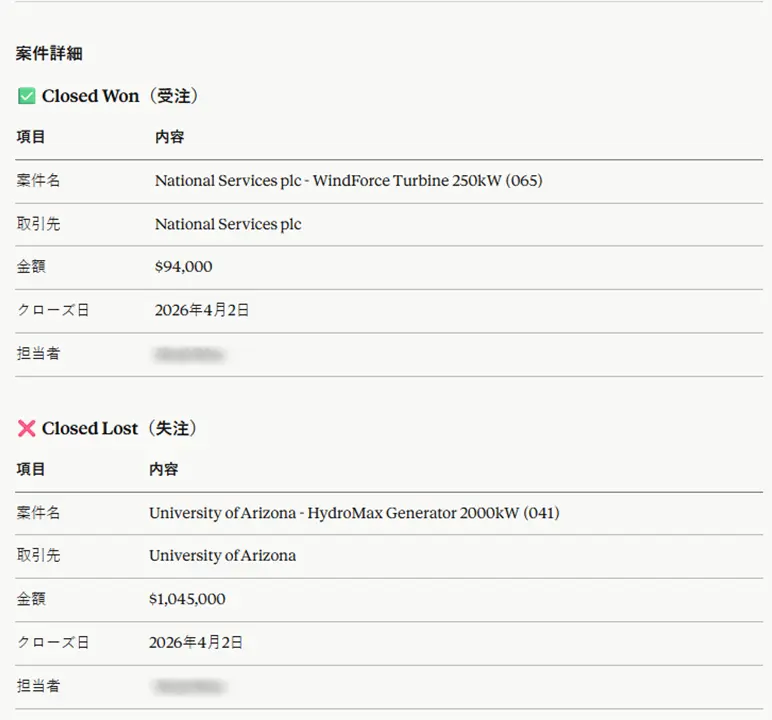
Task: Click the クローズ日 label in Closed Won table
Action: [53, 310]
